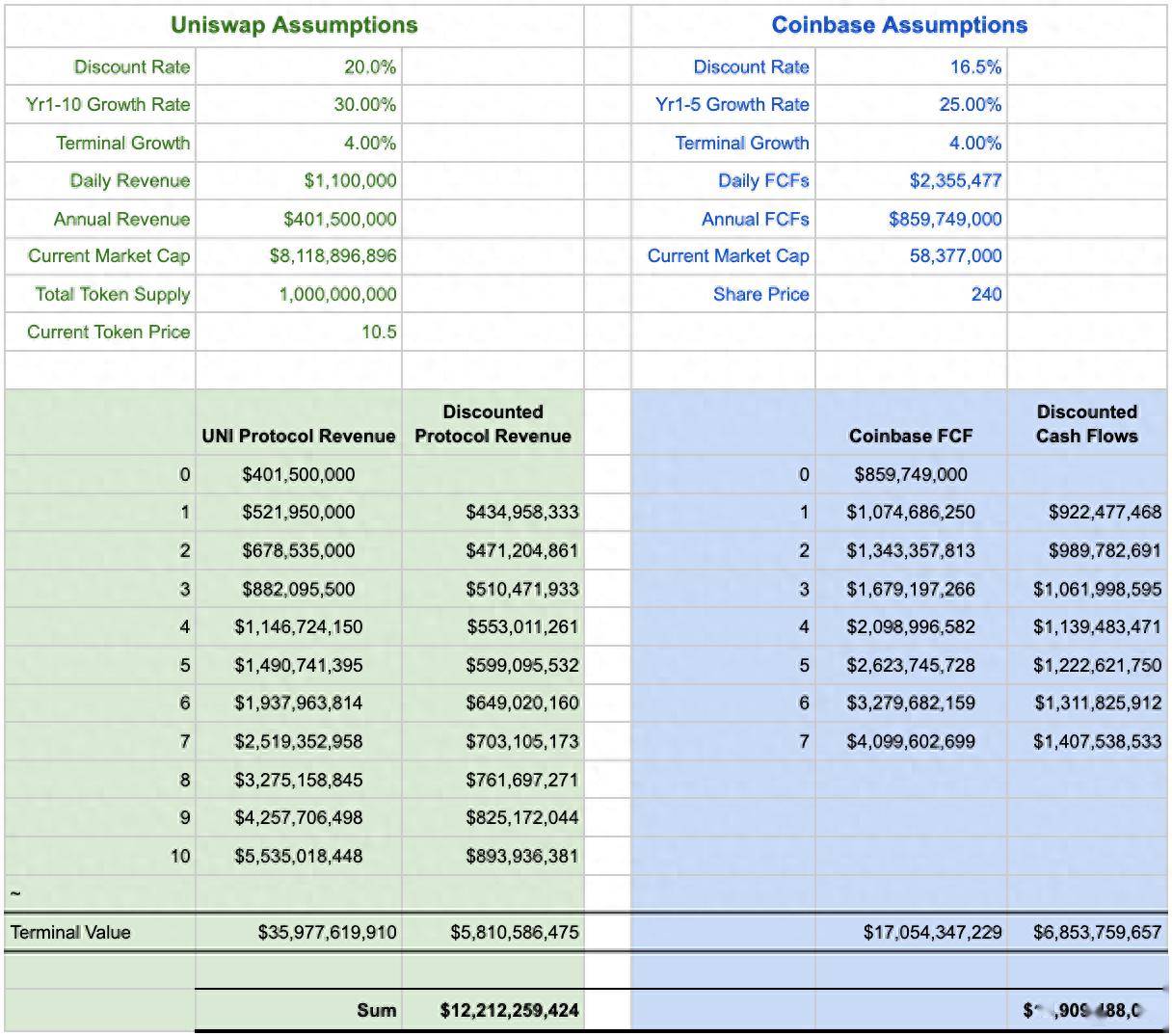
Task: Select UNI year 7 revenue $2,519,352,958
Action: click(x=299, y=741)
